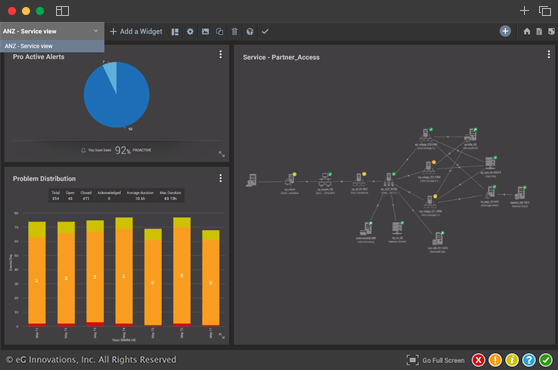
Task: Open Pro Active Alerts widget three-dot menu
Action: (x=221, y=54)
